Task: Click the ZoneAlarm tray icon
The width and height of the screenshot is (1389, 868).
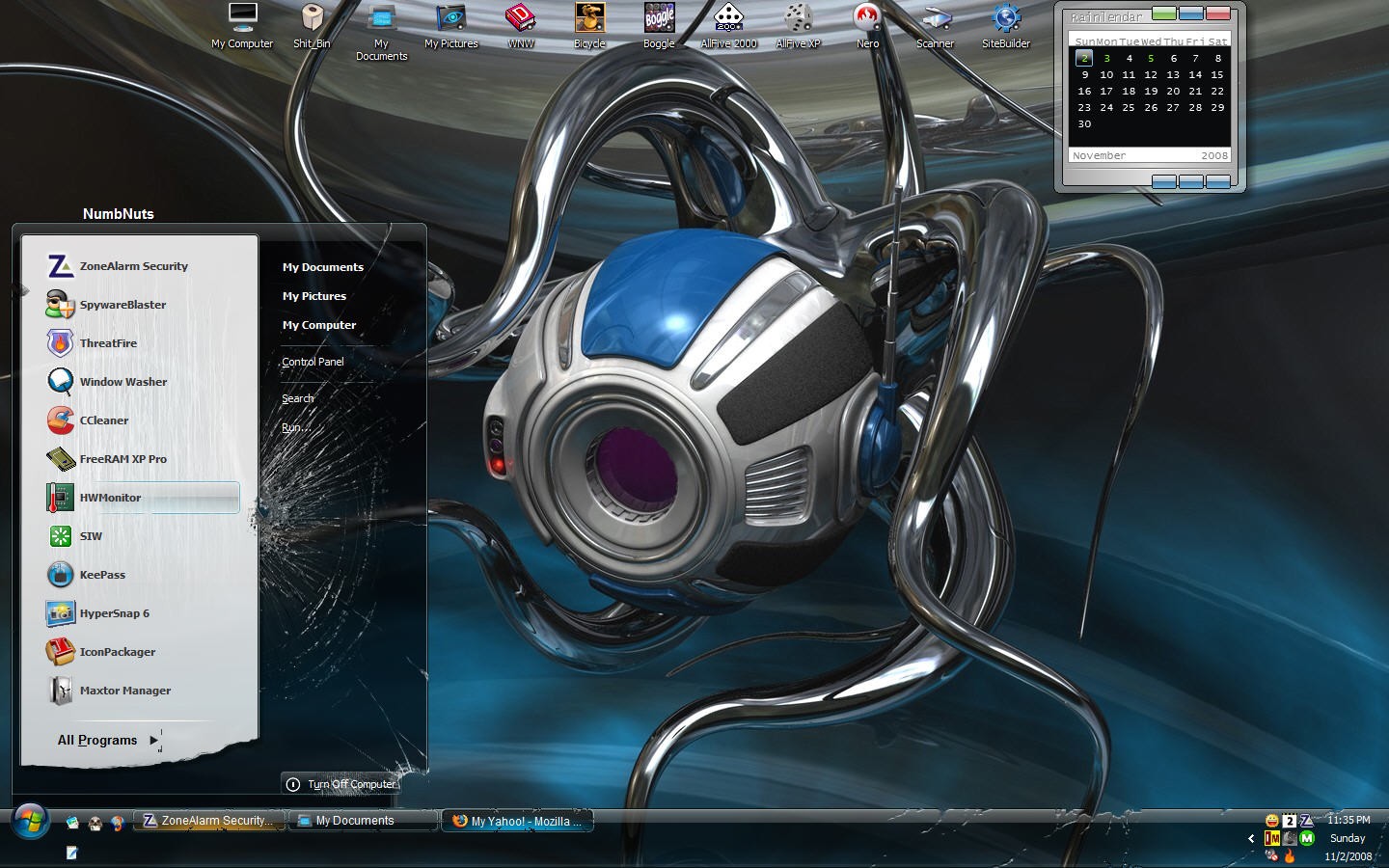Action: [x=1306, y=821]
